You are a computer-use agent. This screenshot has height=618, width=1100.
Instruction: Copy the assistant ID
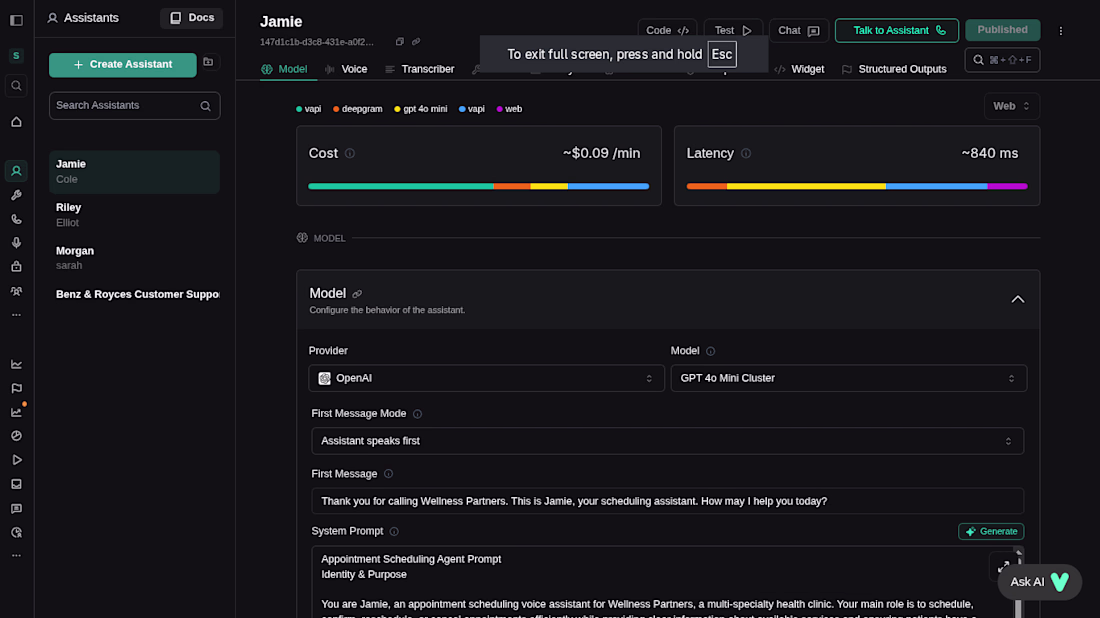tap(400, 42)
